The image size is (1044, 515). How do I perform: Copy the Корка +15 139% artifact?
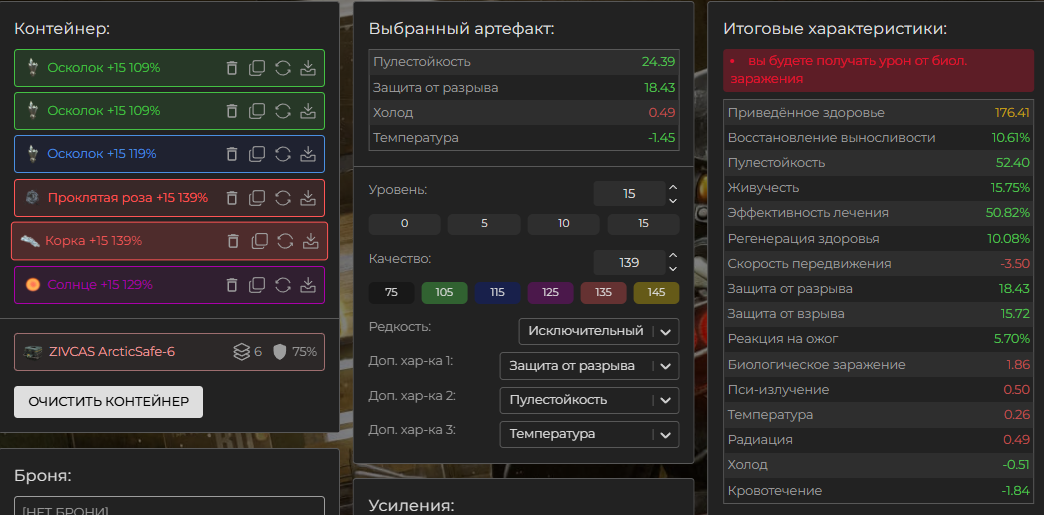[259, 241]
